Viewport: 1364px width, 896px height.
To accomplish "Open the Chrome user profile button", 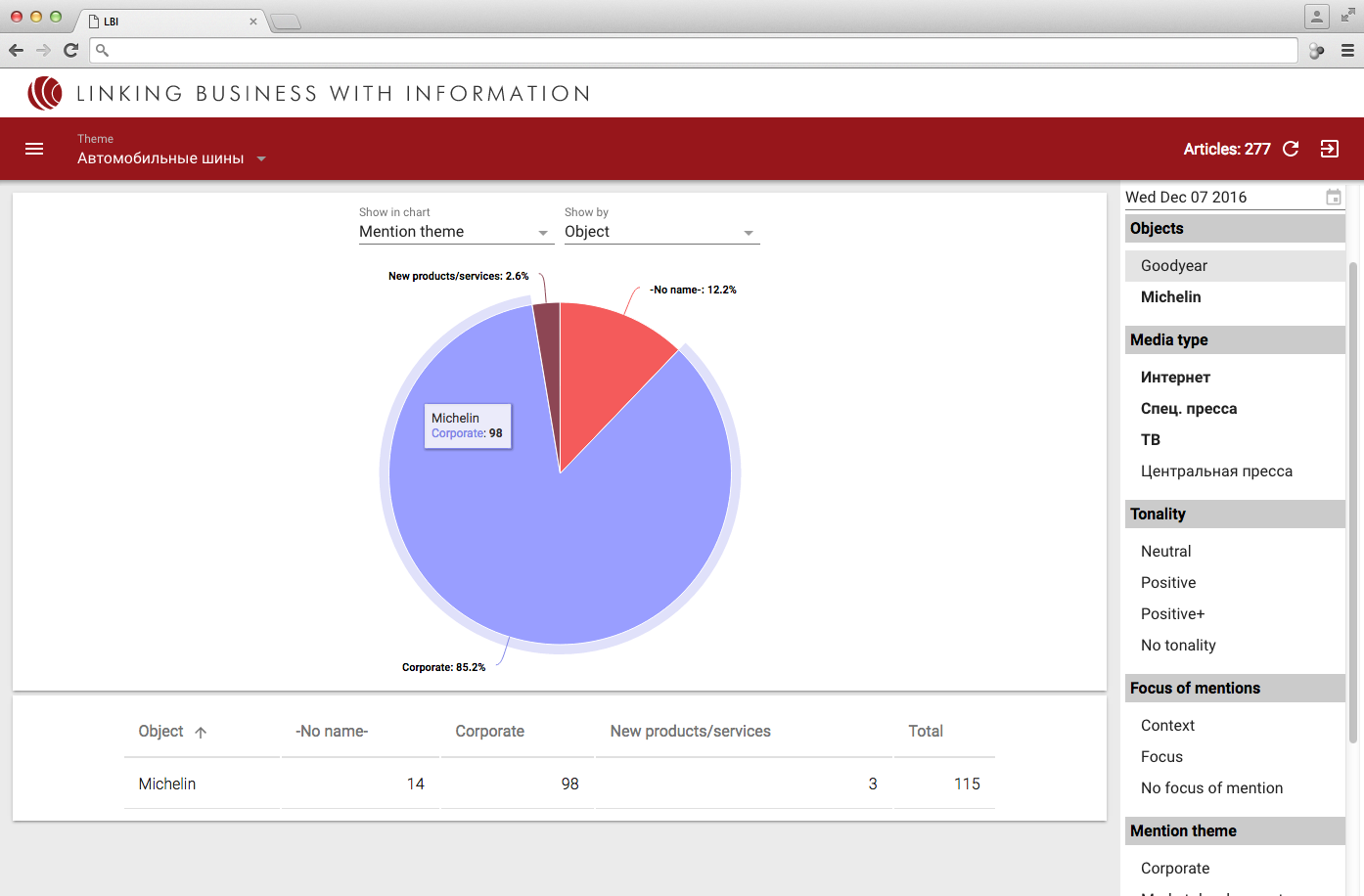I will pos(1317,16).
